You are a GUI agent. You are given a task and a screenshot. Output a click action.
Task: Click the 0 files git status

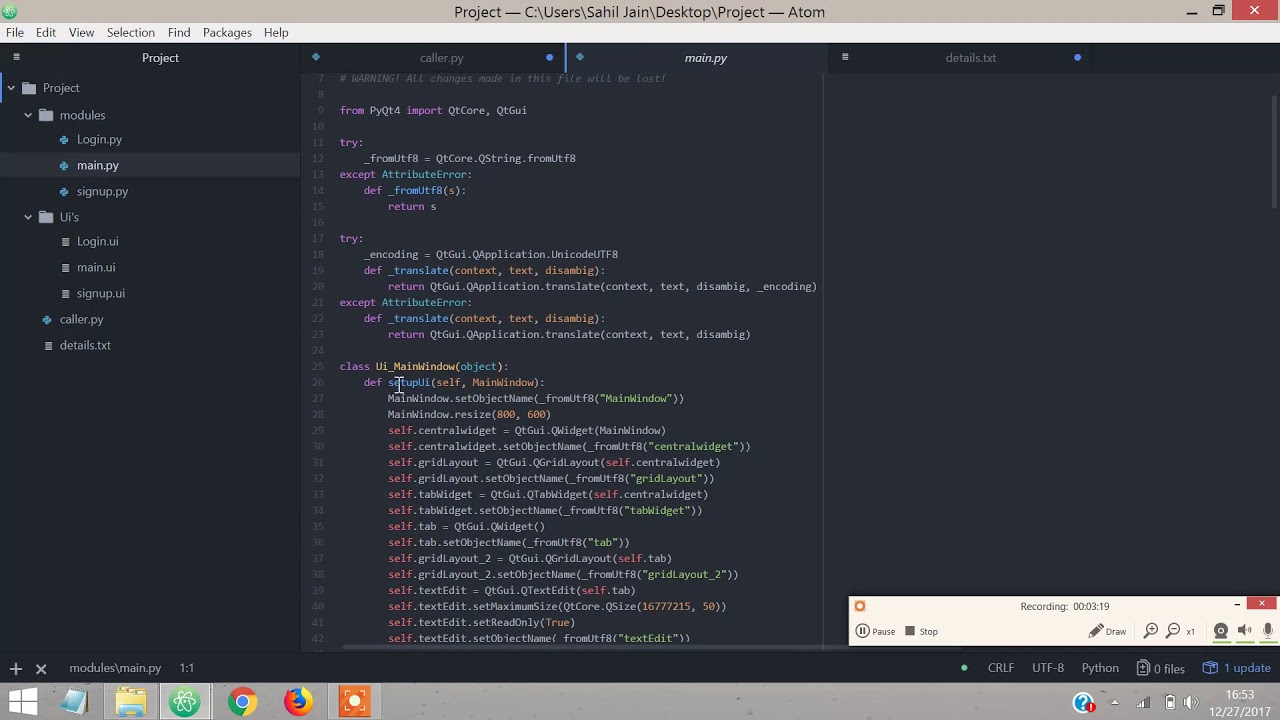1161,668
